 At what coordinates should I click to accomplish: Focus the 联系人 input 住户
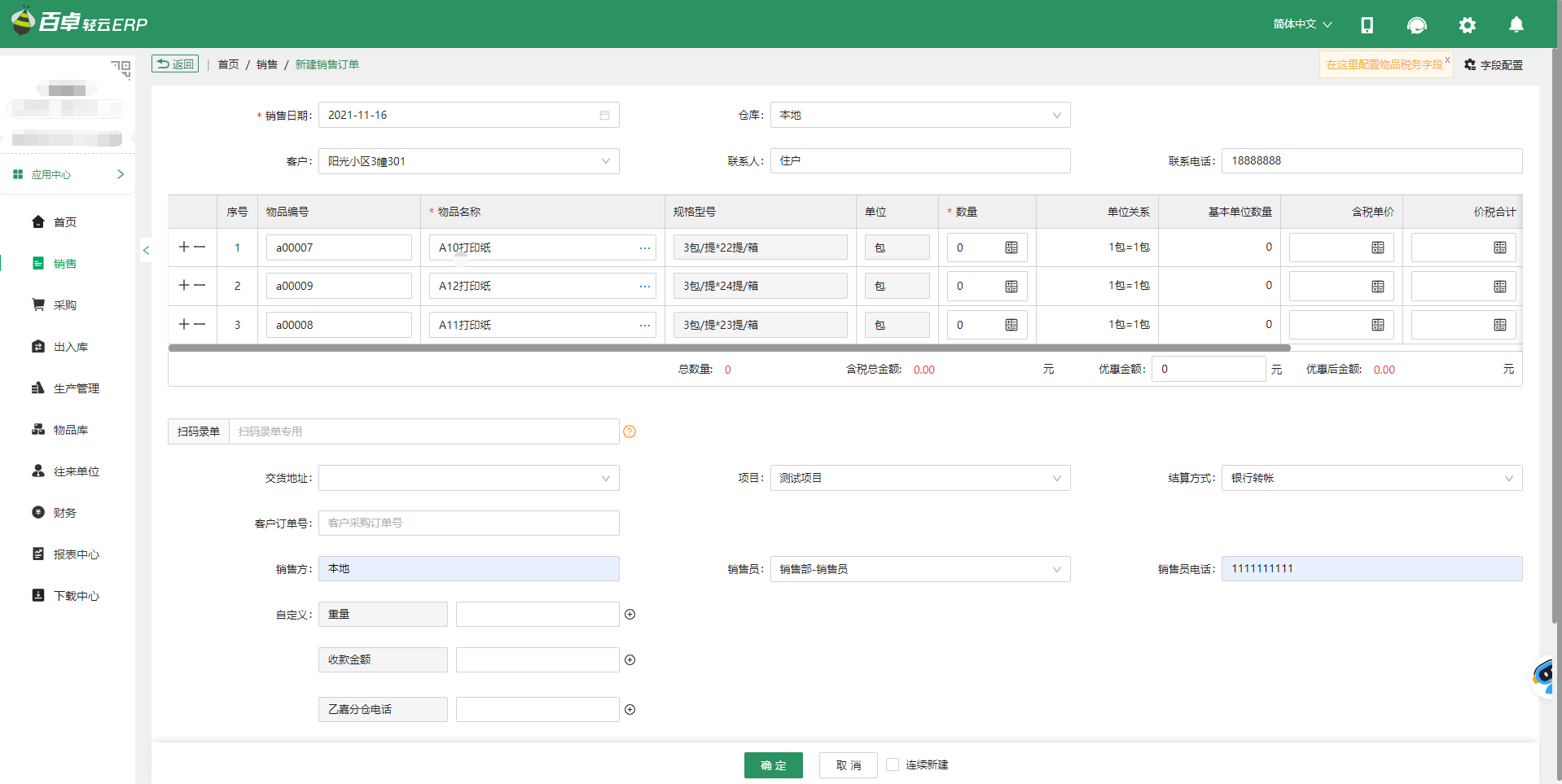coord(920,160)
